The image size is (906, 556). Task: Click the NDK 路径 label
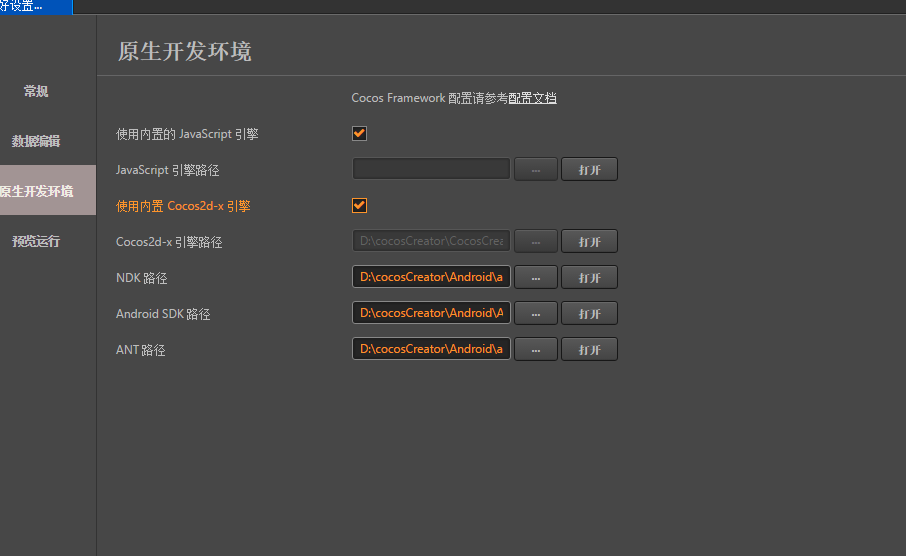[x=142, y=278]
